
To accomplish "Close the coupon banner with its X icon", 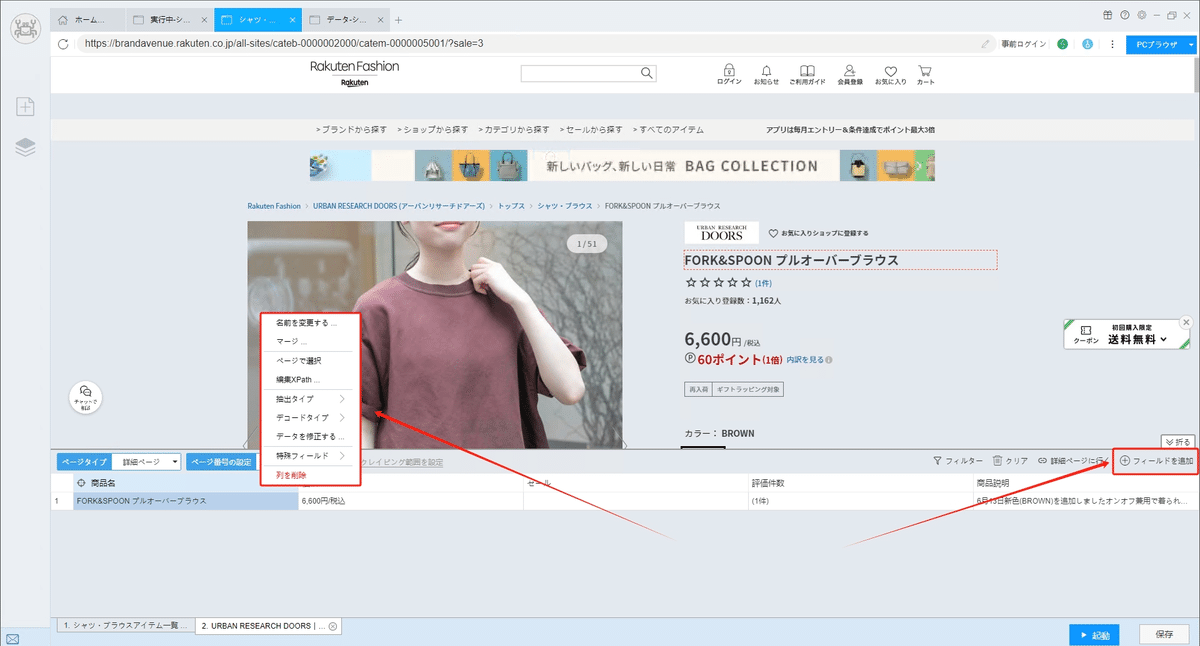I will click(x=1186, y=322).
